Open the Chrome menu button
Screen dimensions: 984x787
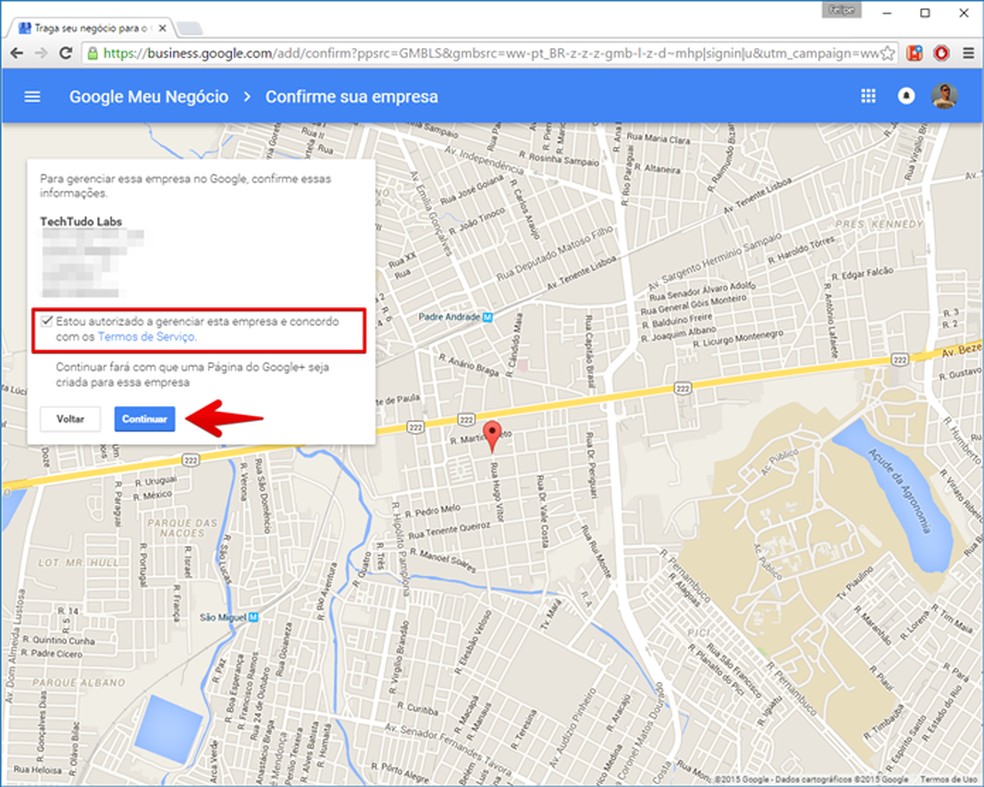click(x=969, y=53)
